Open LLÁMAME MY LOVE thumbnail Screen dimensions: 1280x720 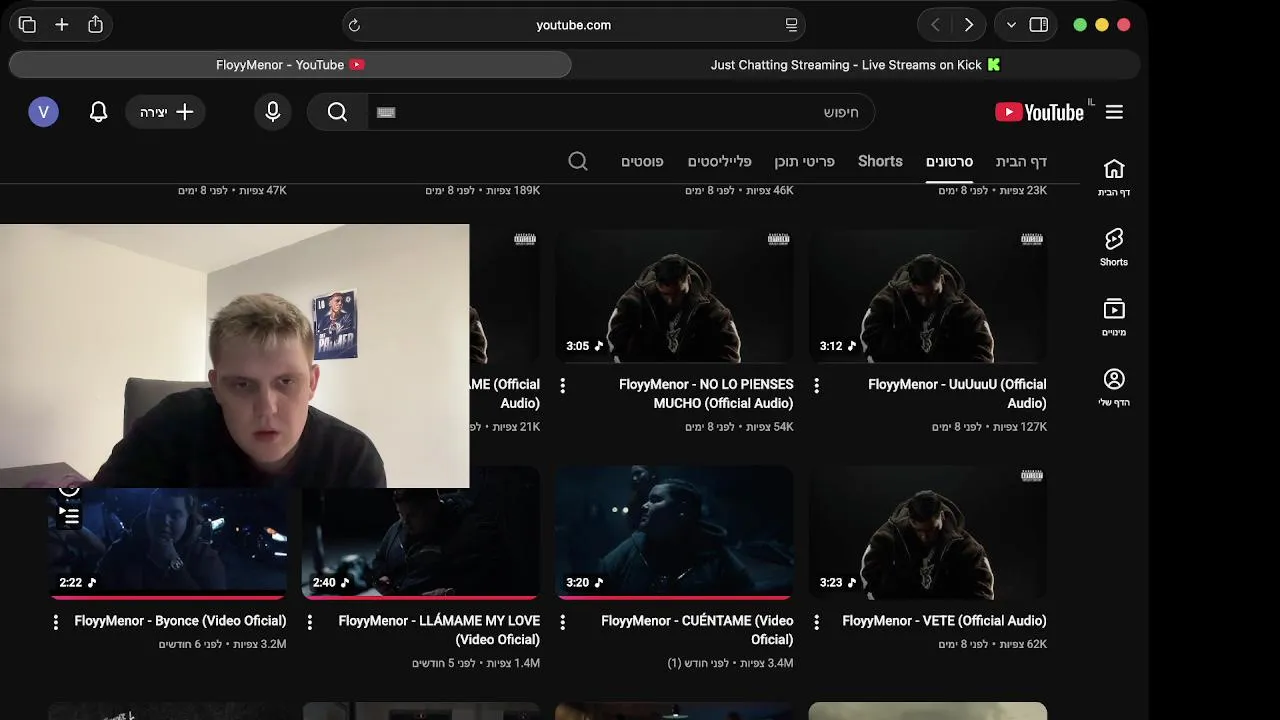click(421, 543)
